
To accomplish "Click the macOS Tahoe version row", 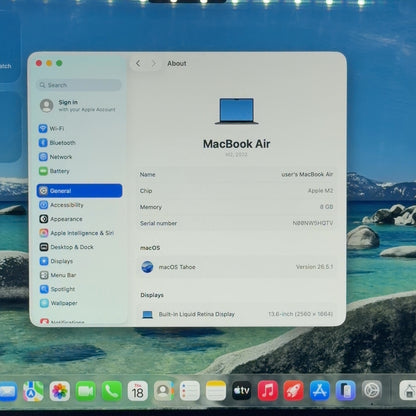I will tap(236, 267).
